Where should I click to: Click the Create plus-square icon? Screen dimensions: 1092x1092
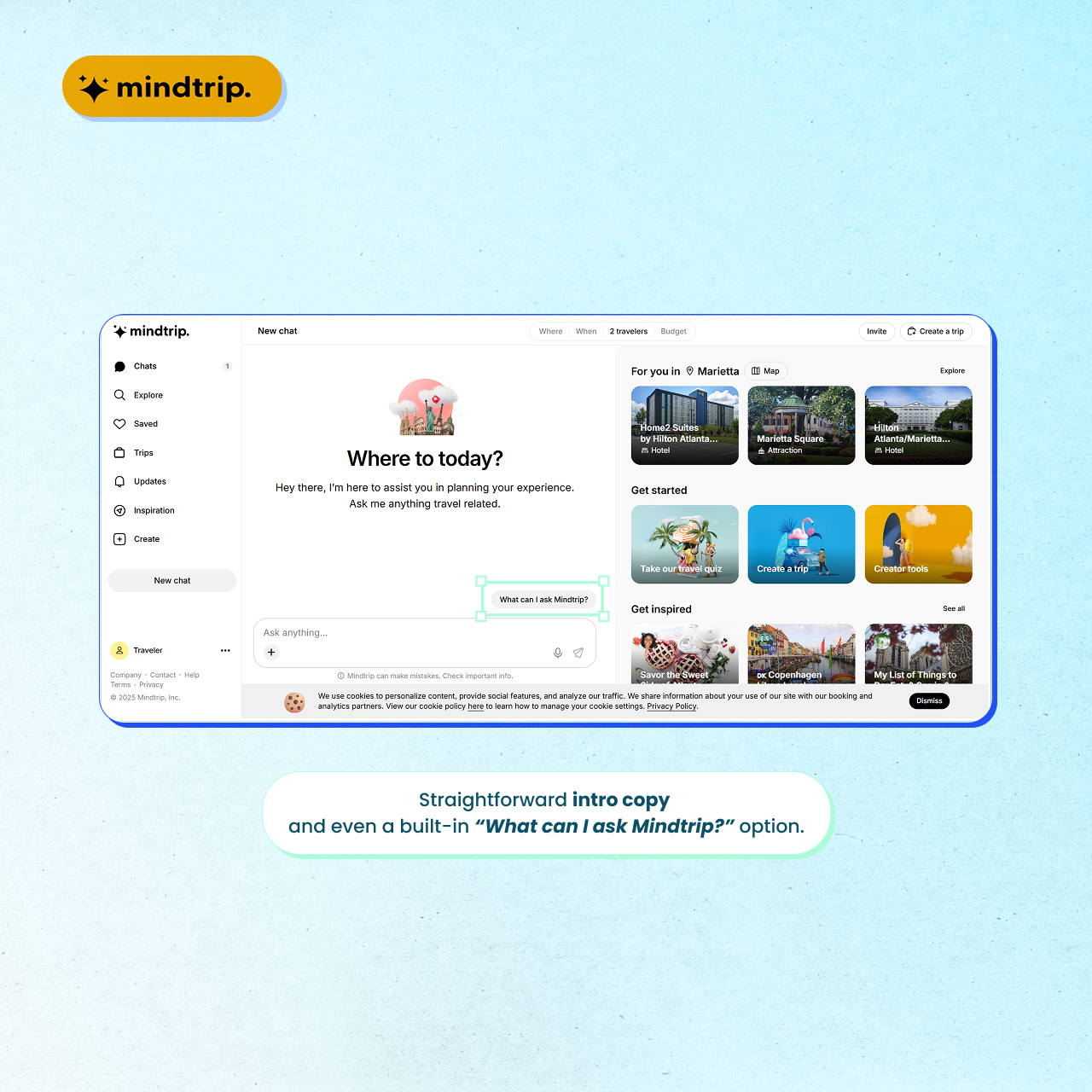click(119, 539)
